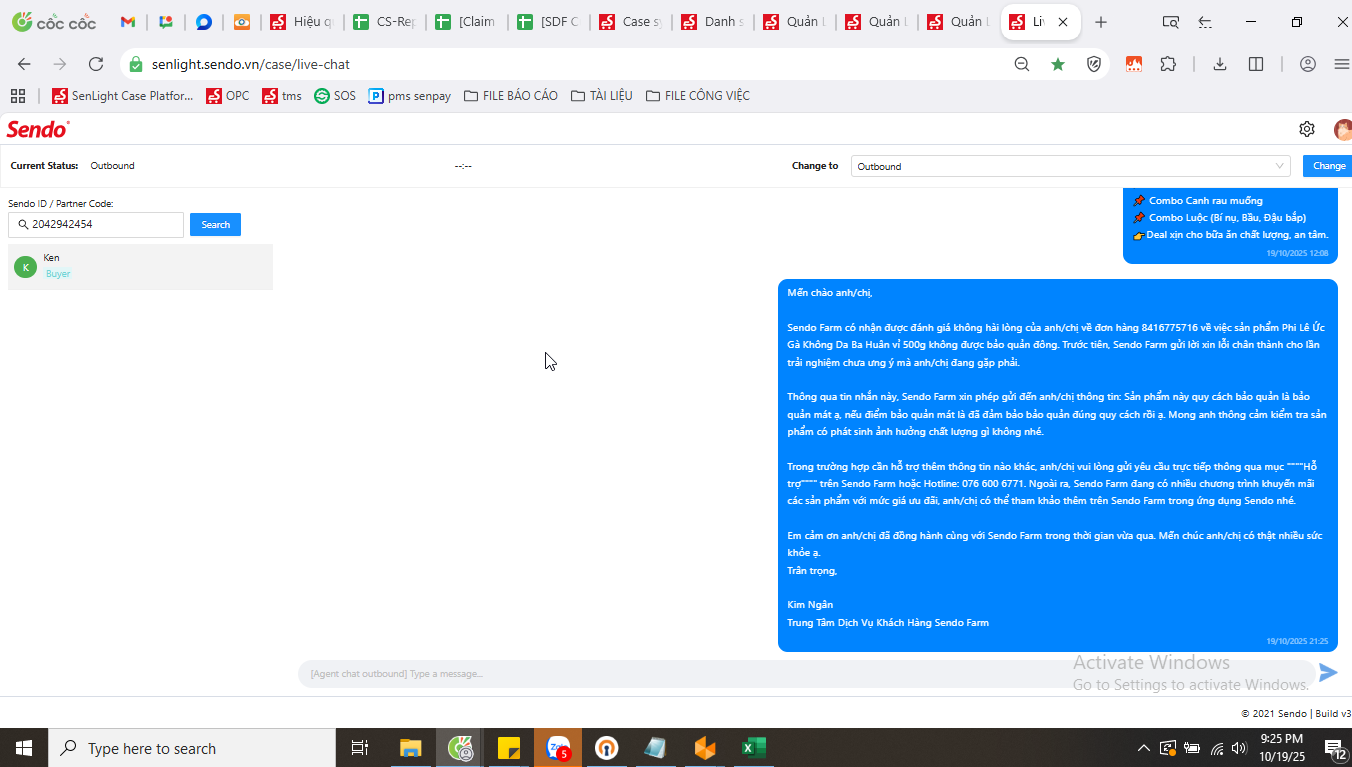Open FILE BÁO CÁO bookmark folder
Screen dimensions: 1352x767
coord(511,96)
